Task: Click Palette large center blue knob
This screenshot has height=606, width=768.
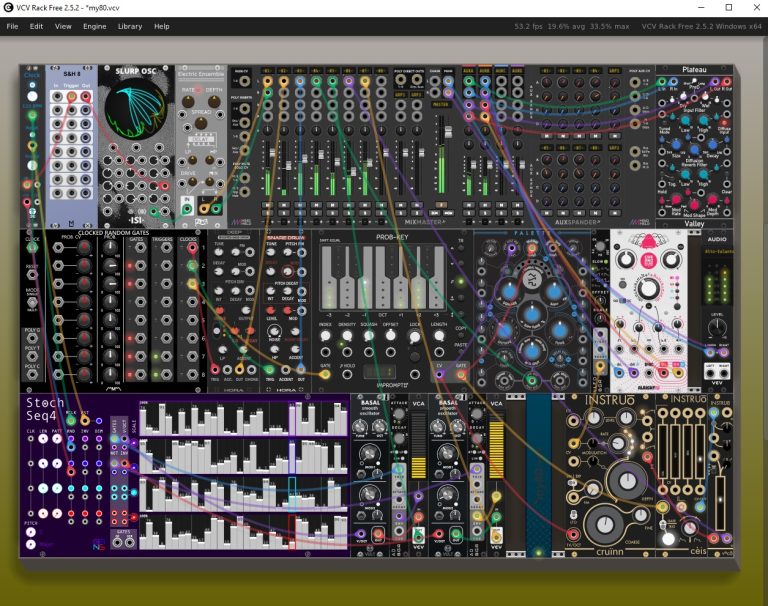Action: (532, 314)
